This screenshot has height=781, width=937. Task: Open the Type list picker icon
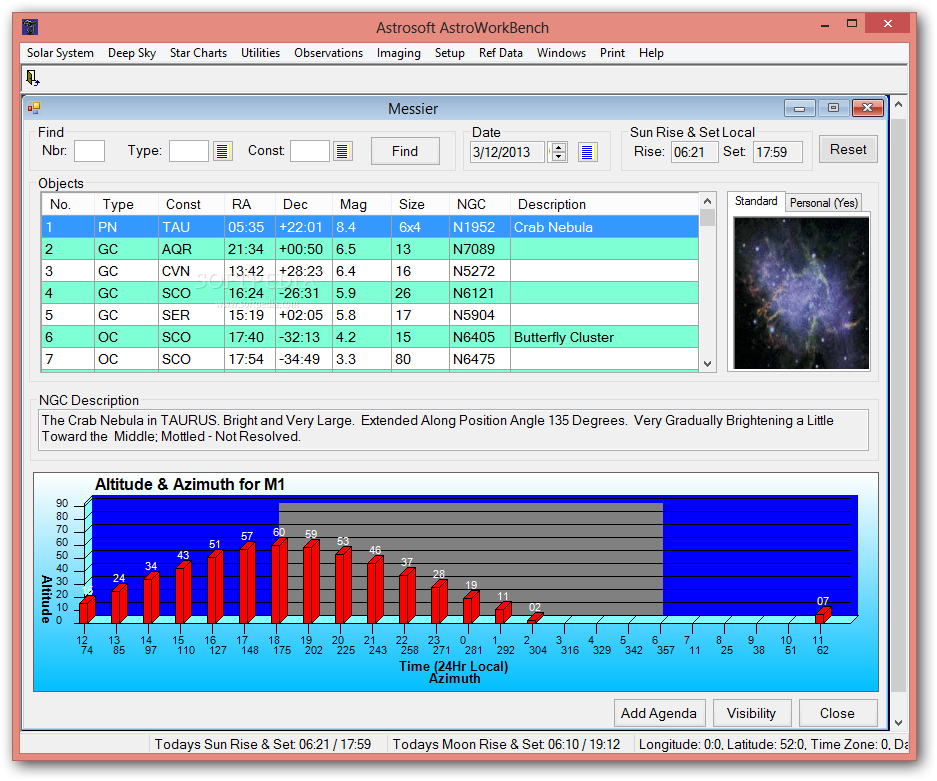click(x=223, y=151)
